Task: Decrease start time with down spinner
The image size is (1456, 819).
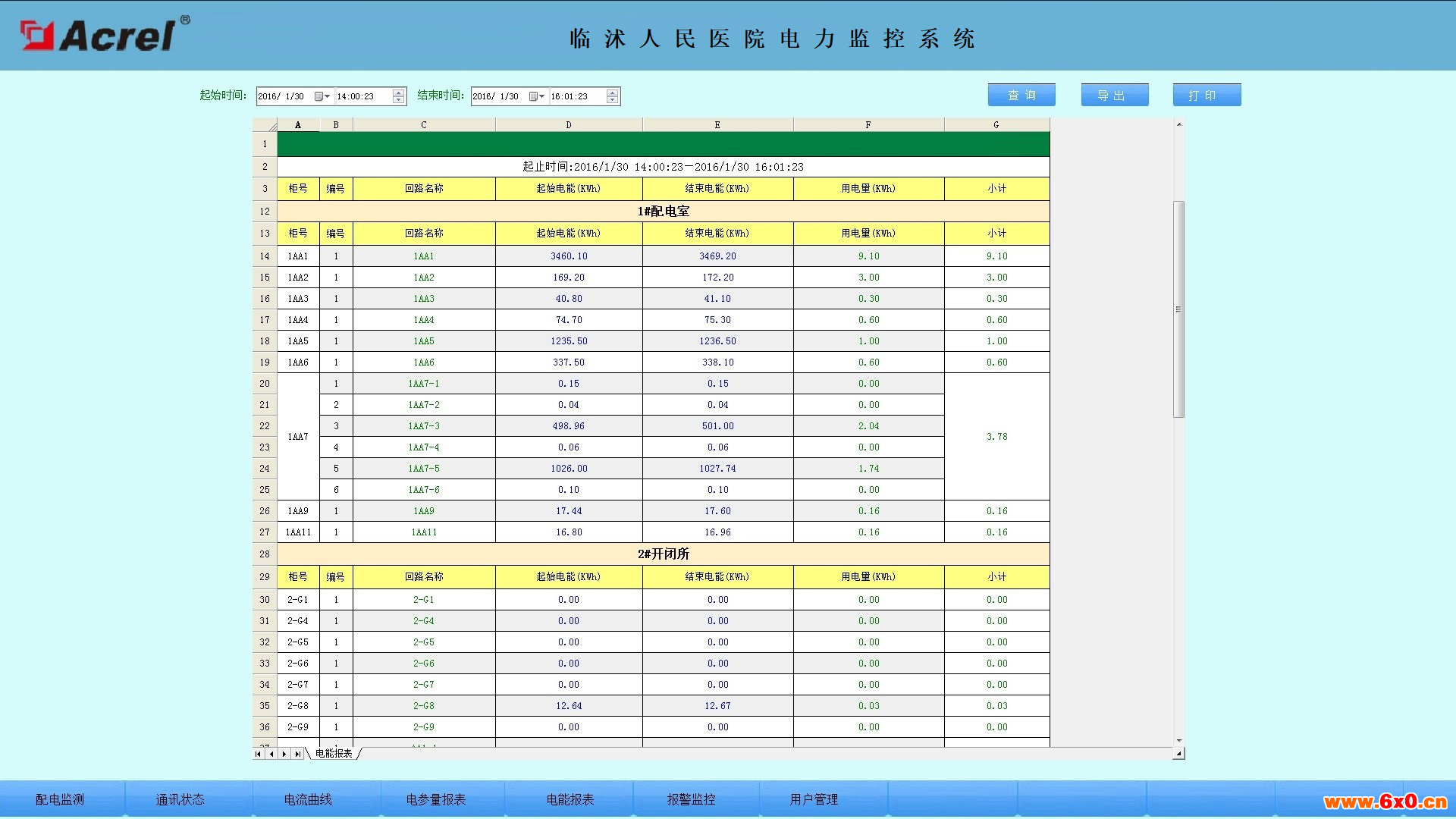Action: pyautogui.click(x=399, y=100)
